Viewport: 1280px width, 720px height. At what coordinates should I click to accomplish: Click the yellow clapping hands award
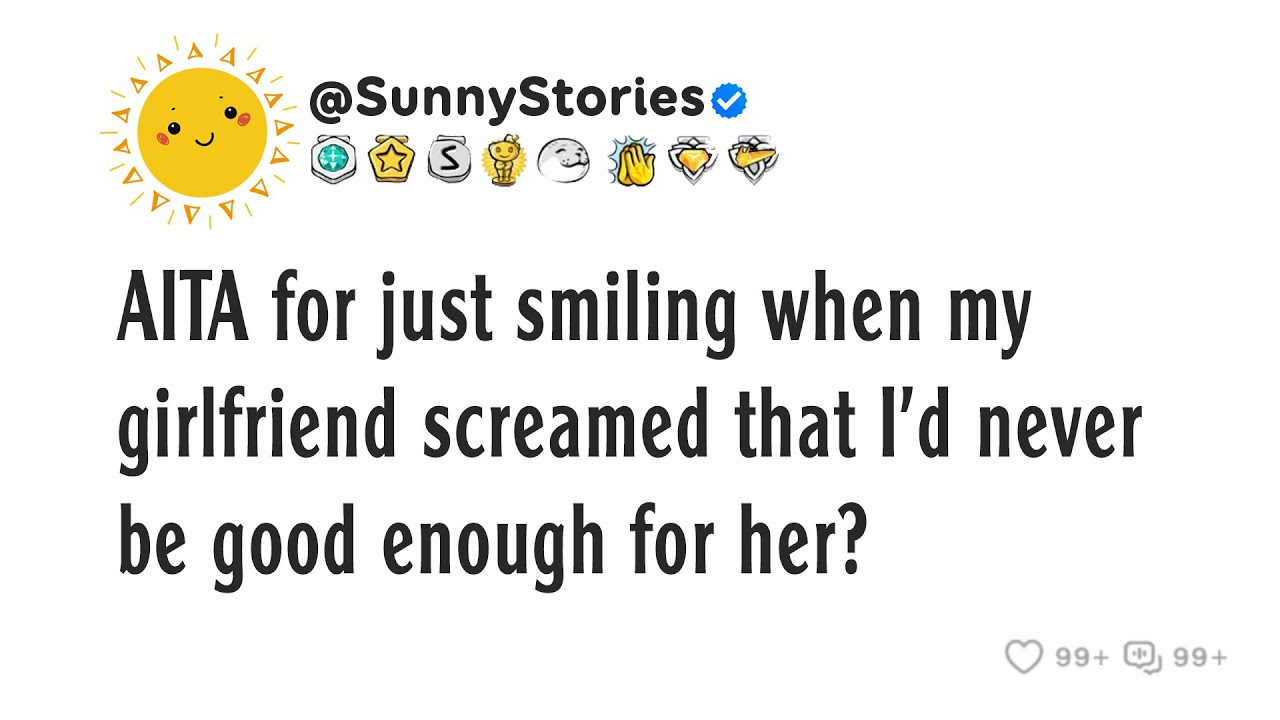pyautogui.click(x=632, y=160)
